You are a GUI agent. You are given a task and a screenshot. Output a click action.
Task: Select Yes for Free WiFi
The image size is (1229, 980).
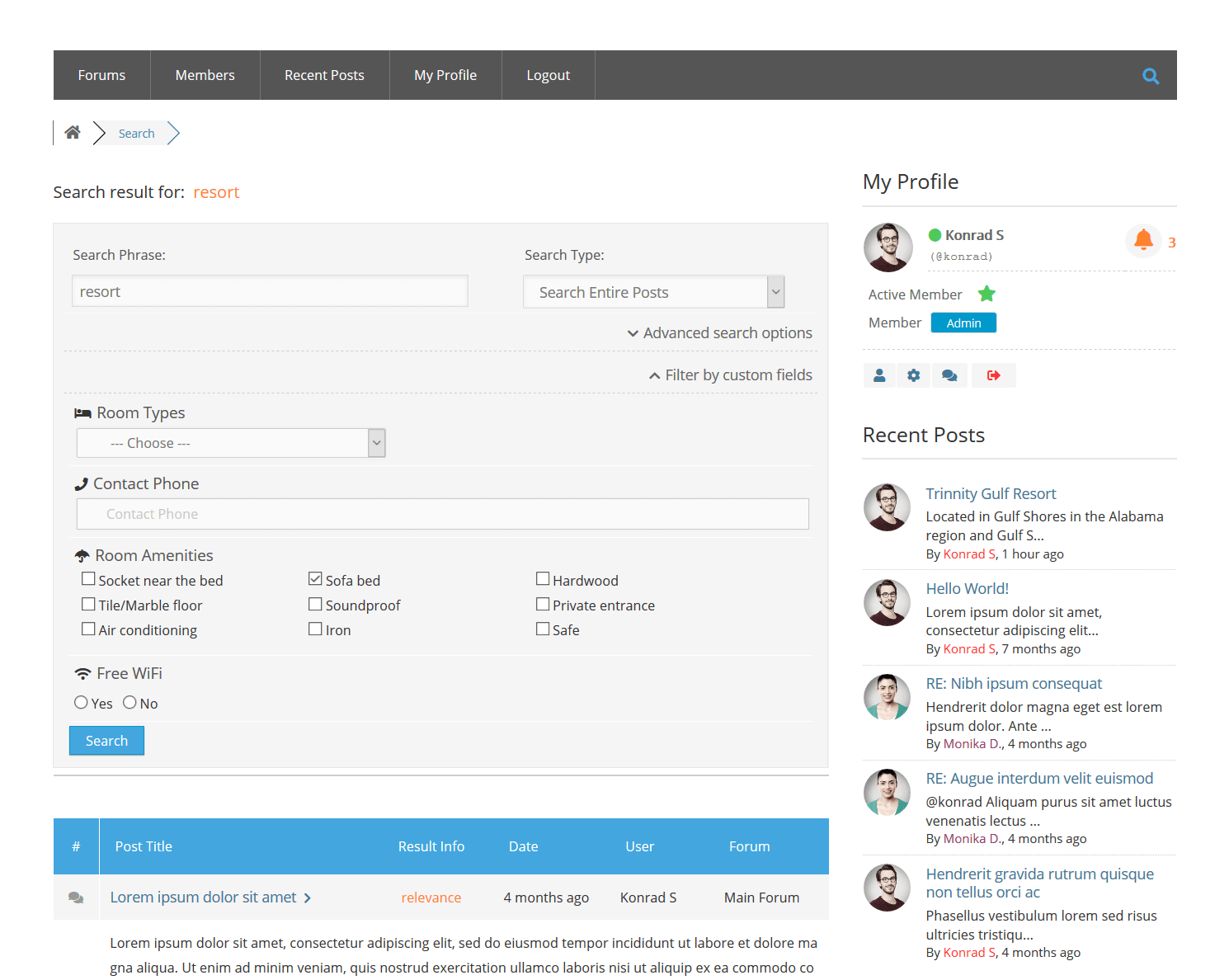tap(81, 702)
